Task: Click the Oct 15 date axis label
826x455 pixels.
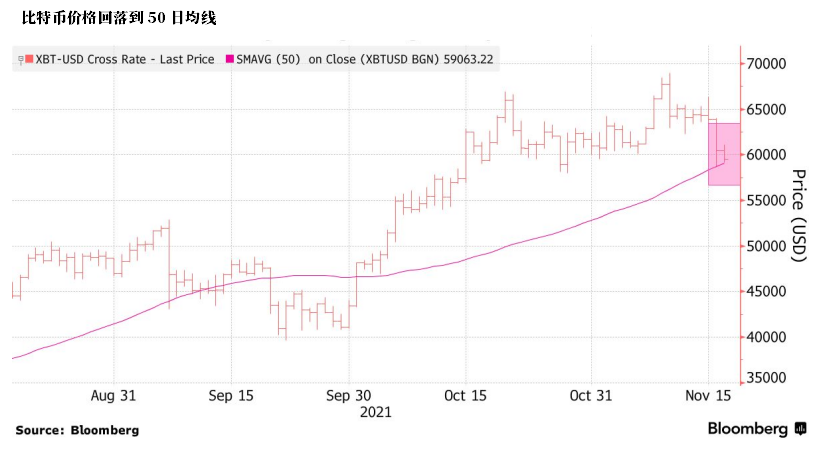Action: 467,395
